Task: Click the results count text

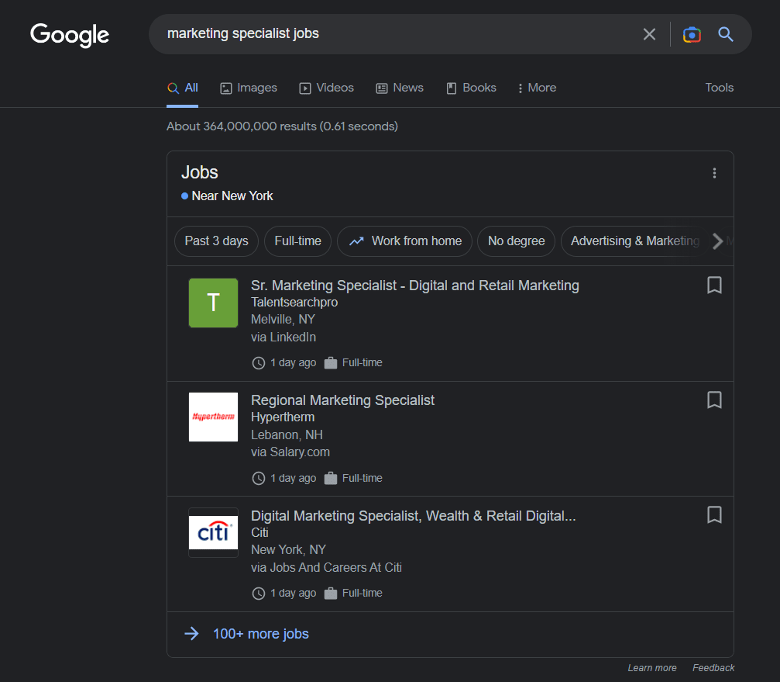Action: [282, 126]
